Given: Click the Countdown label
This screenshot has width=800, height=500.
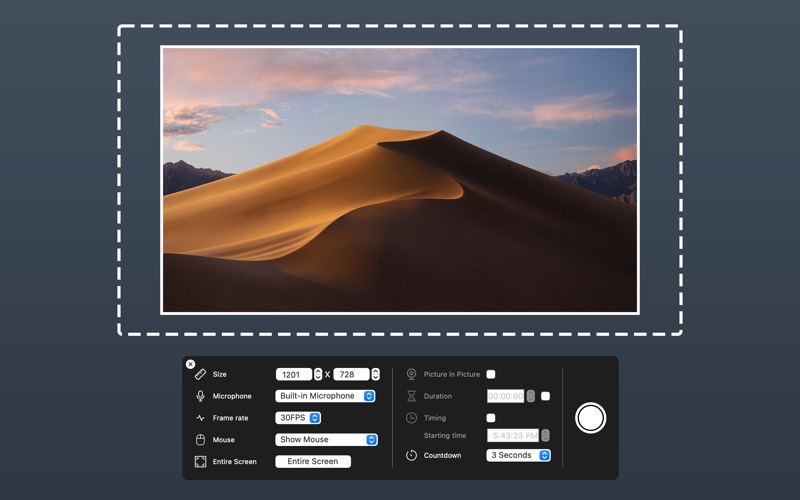Looking at the screenshot, I should tap(442, 455).
